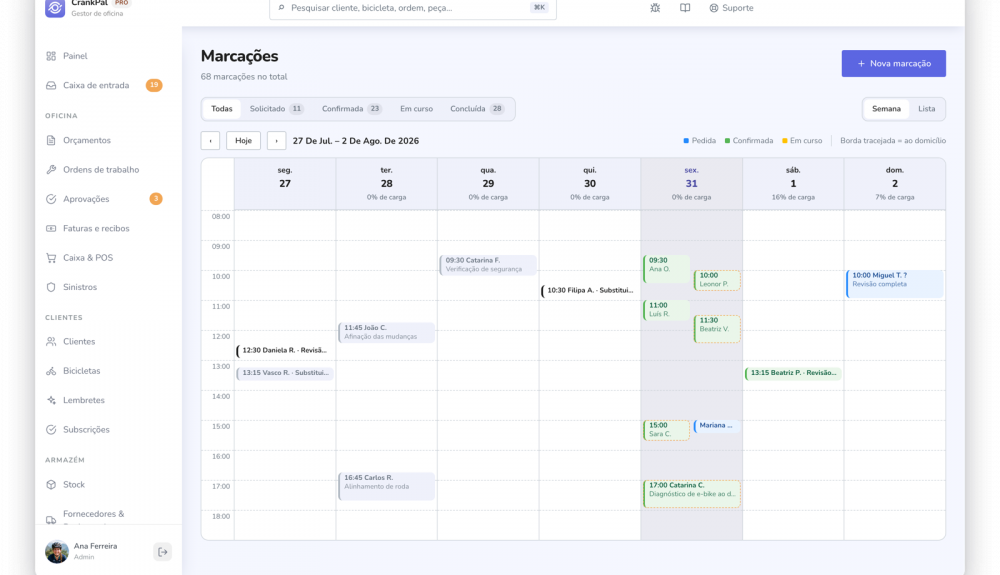Open 11:30 Beatriz V. appointment
This screenshot has height=575, width=1000.
(717, 329)
